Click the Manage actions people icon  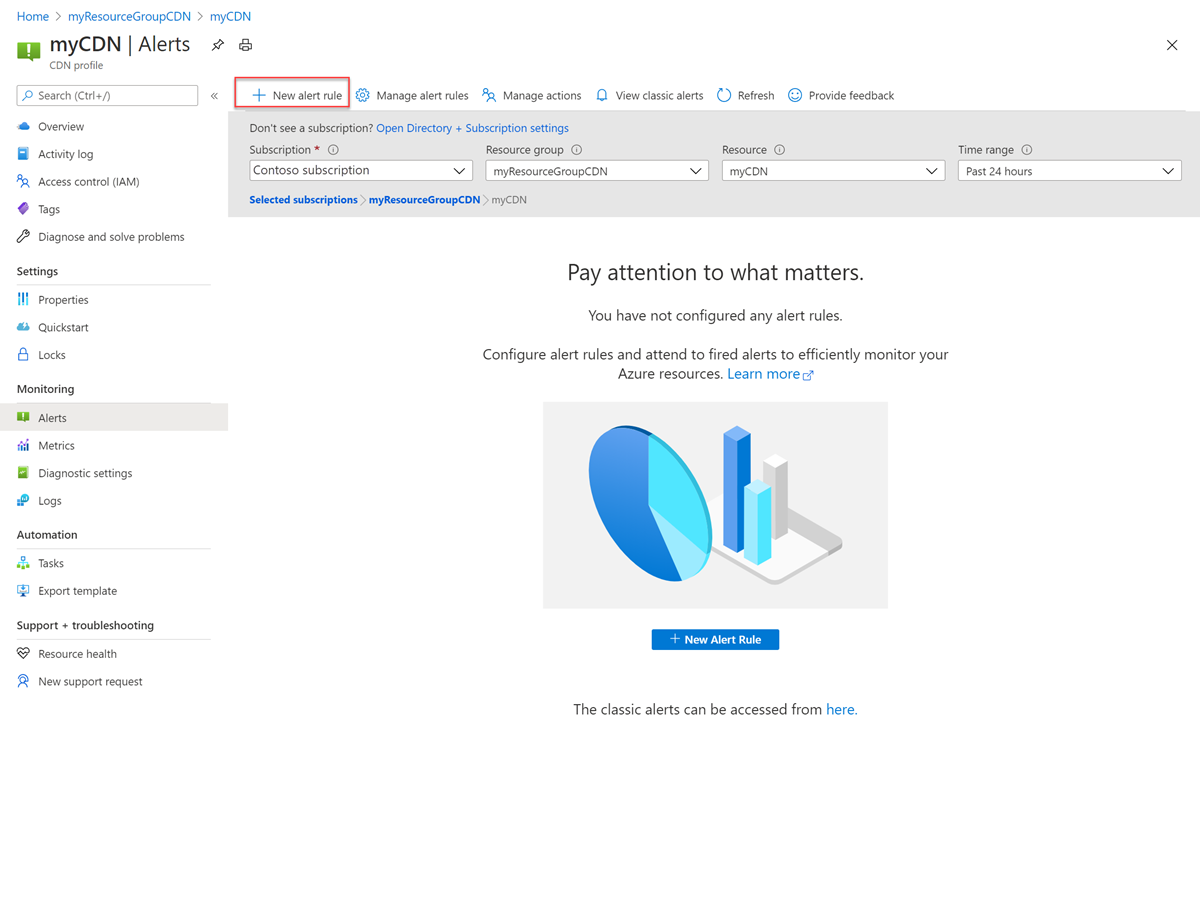tap(489, 95)
